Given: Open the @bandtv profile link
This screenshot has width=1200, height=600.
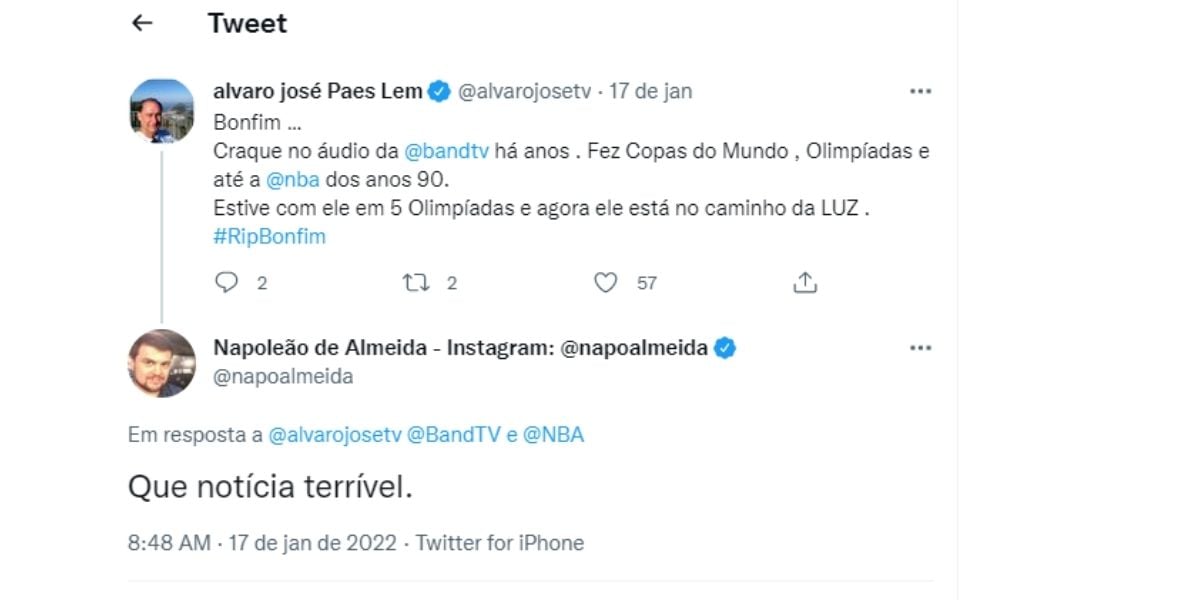Looking at the screenshot, I should pos(445,151).
